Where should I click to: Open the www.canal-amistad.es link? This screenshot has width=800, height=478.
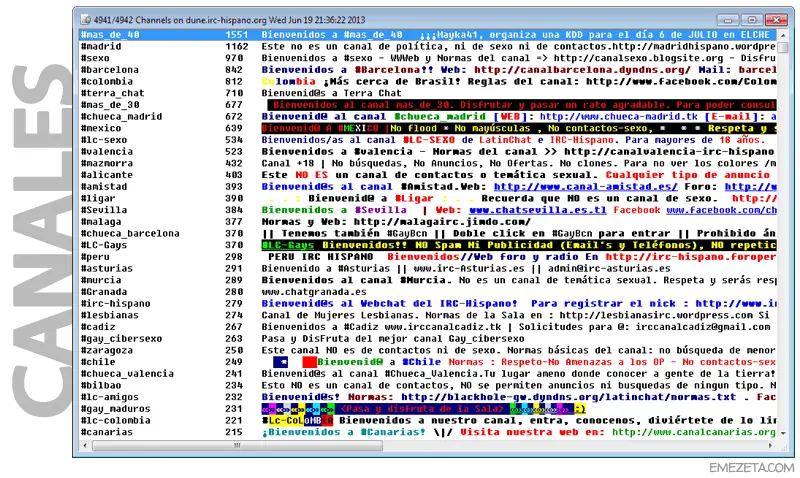[x=586, y=187]
